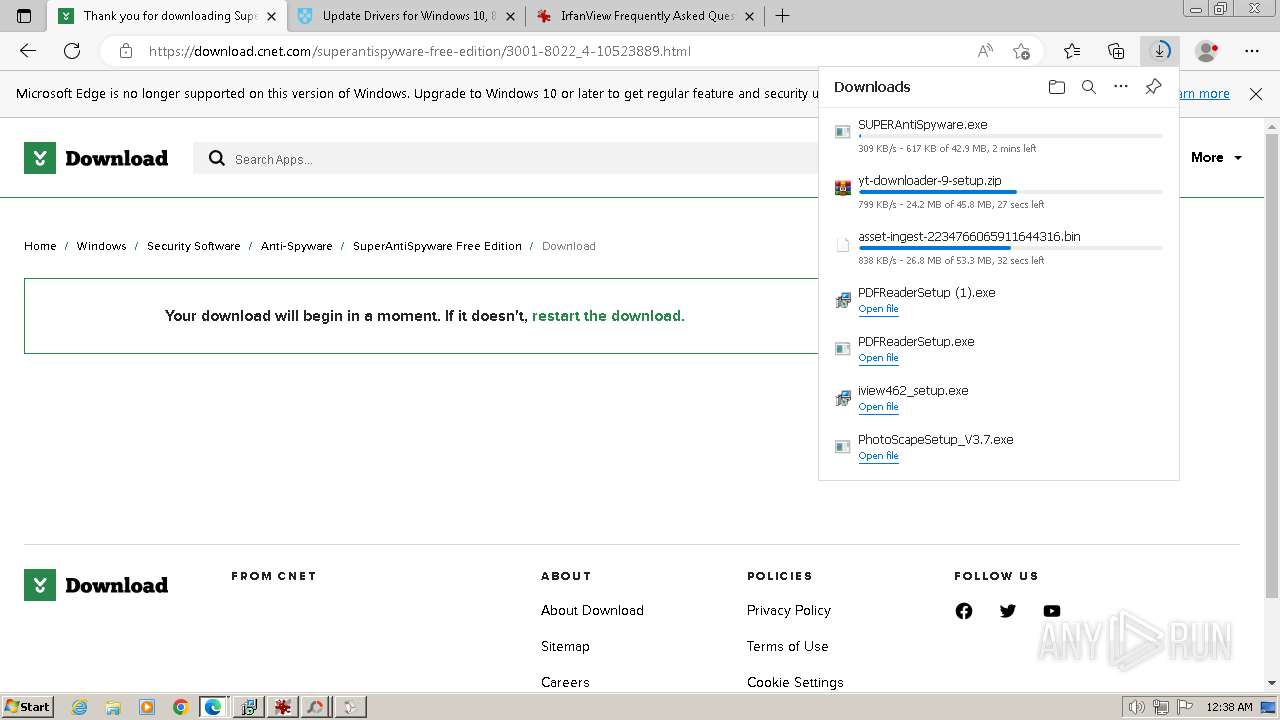Open YouTube follow icon
Screen dimensions: 1280x720
(x=1052, y=611)
